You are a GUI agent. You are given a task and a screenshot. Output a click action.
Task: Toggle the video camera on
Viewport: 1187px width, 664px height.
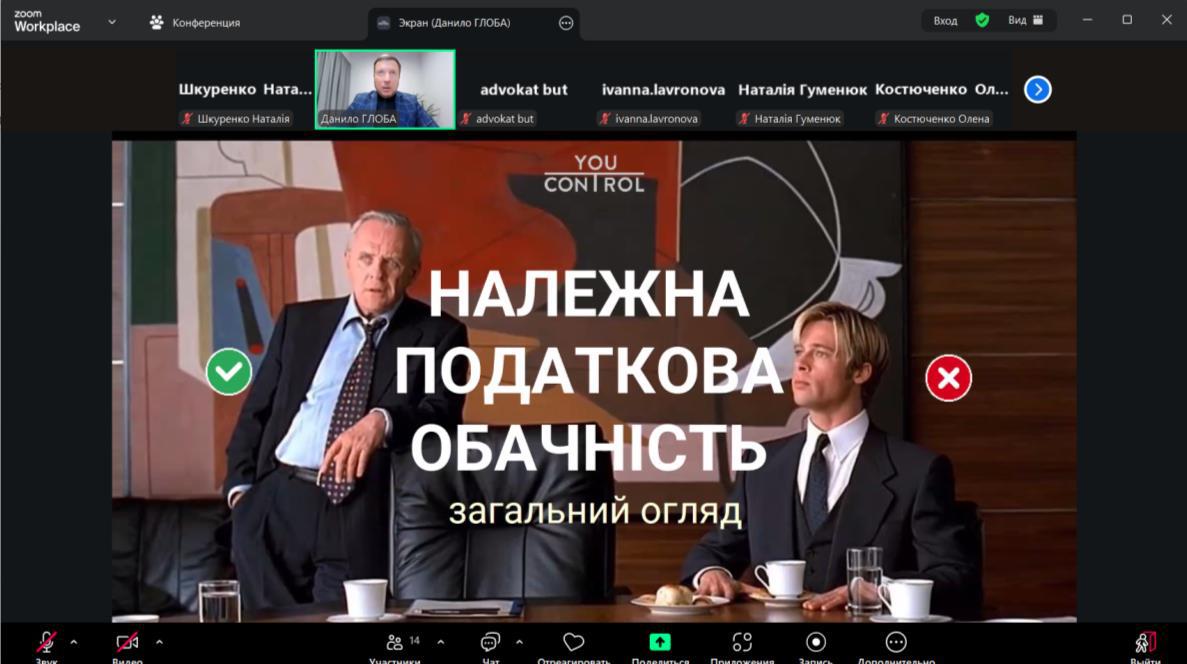127,642
